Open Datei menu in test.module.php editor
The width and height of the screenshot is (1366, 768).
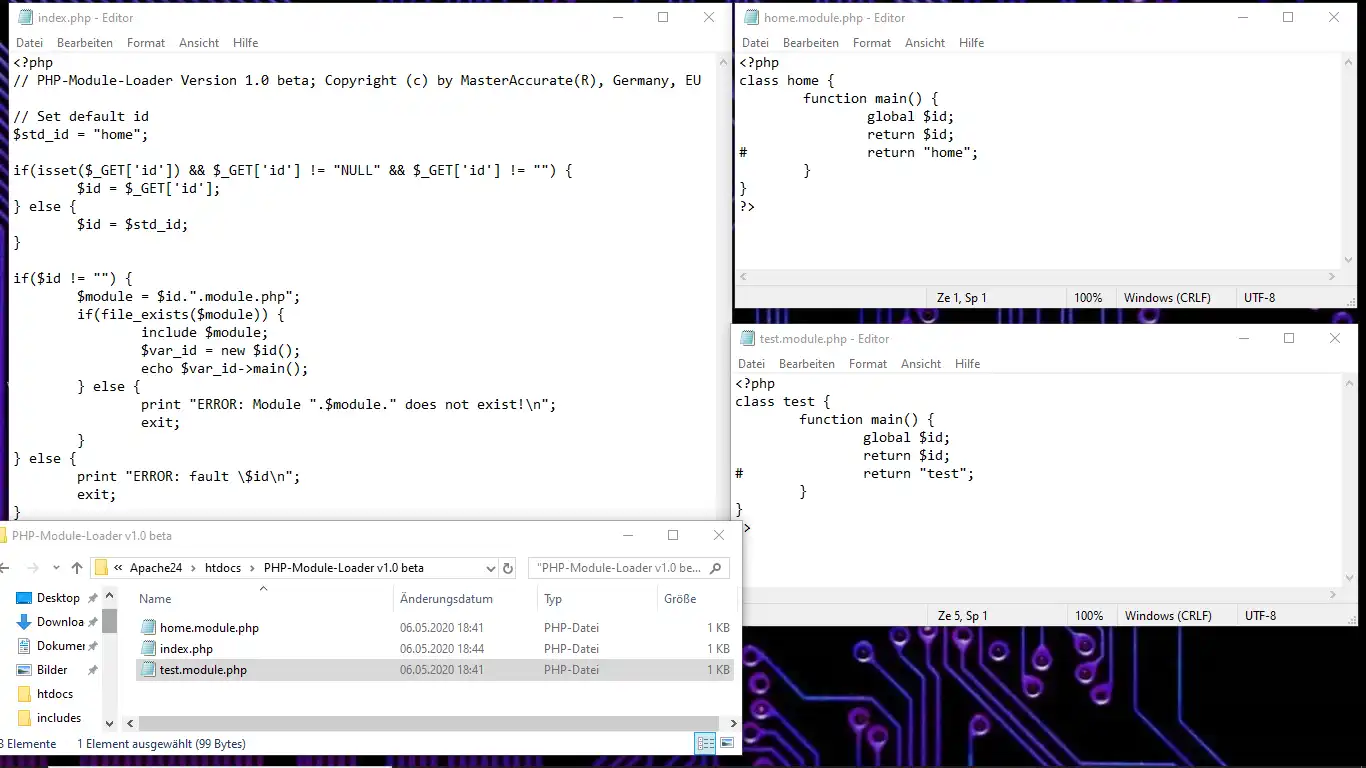click(752, 364)
